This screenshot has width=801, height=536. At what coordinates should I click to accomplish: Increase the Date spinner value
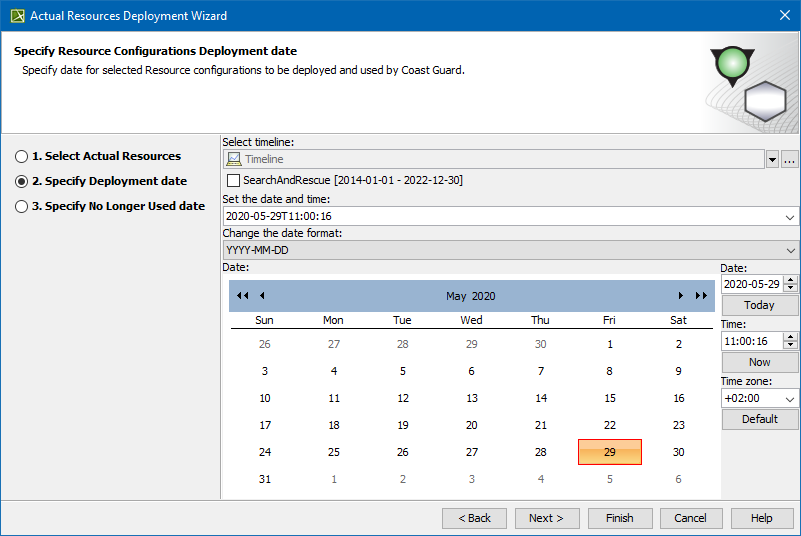(x=791, y=280)
